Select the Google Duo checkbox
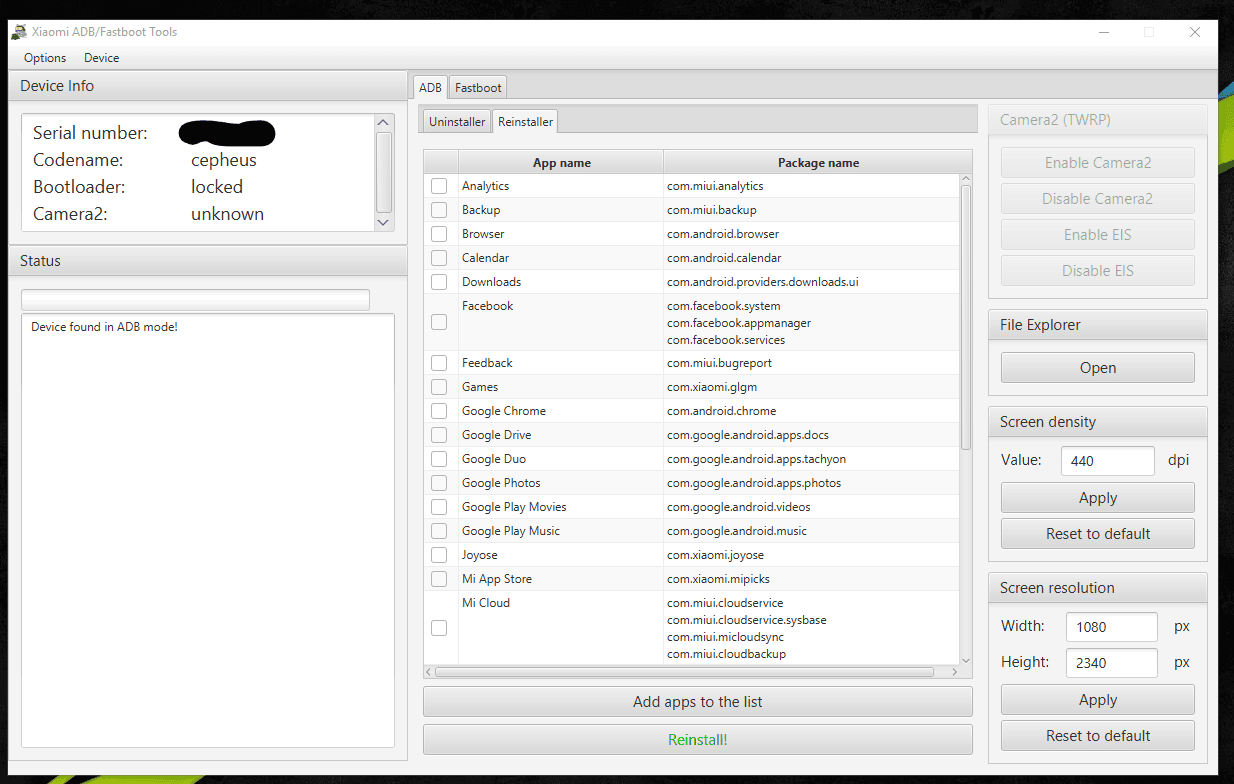The width and height of the screenshot is (1234, 784). [439, 459]
